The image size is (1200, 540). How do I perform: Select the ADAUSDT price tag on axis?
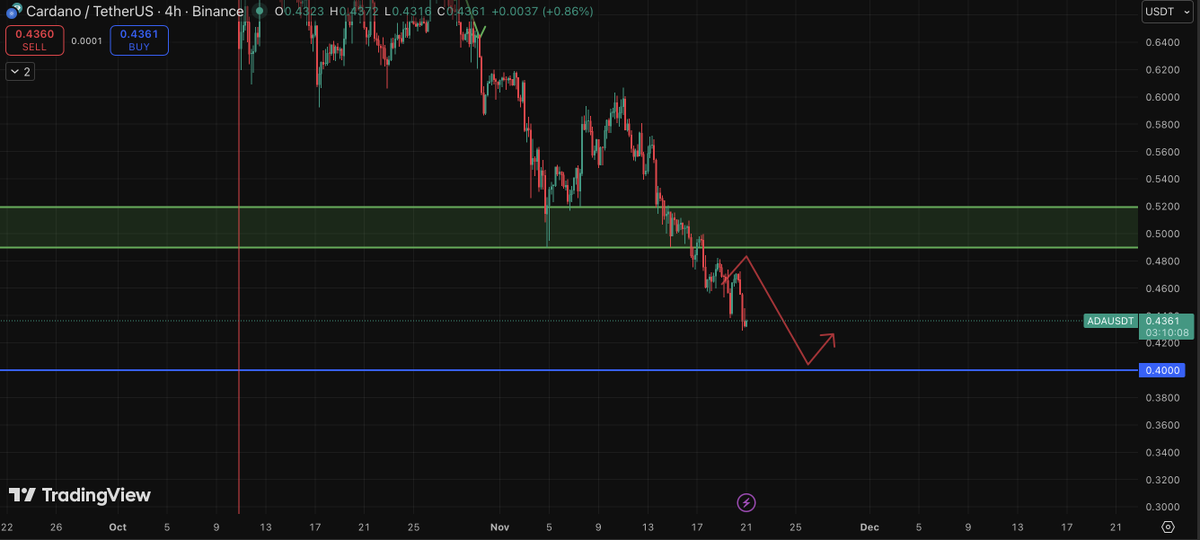pos(1110,321)
